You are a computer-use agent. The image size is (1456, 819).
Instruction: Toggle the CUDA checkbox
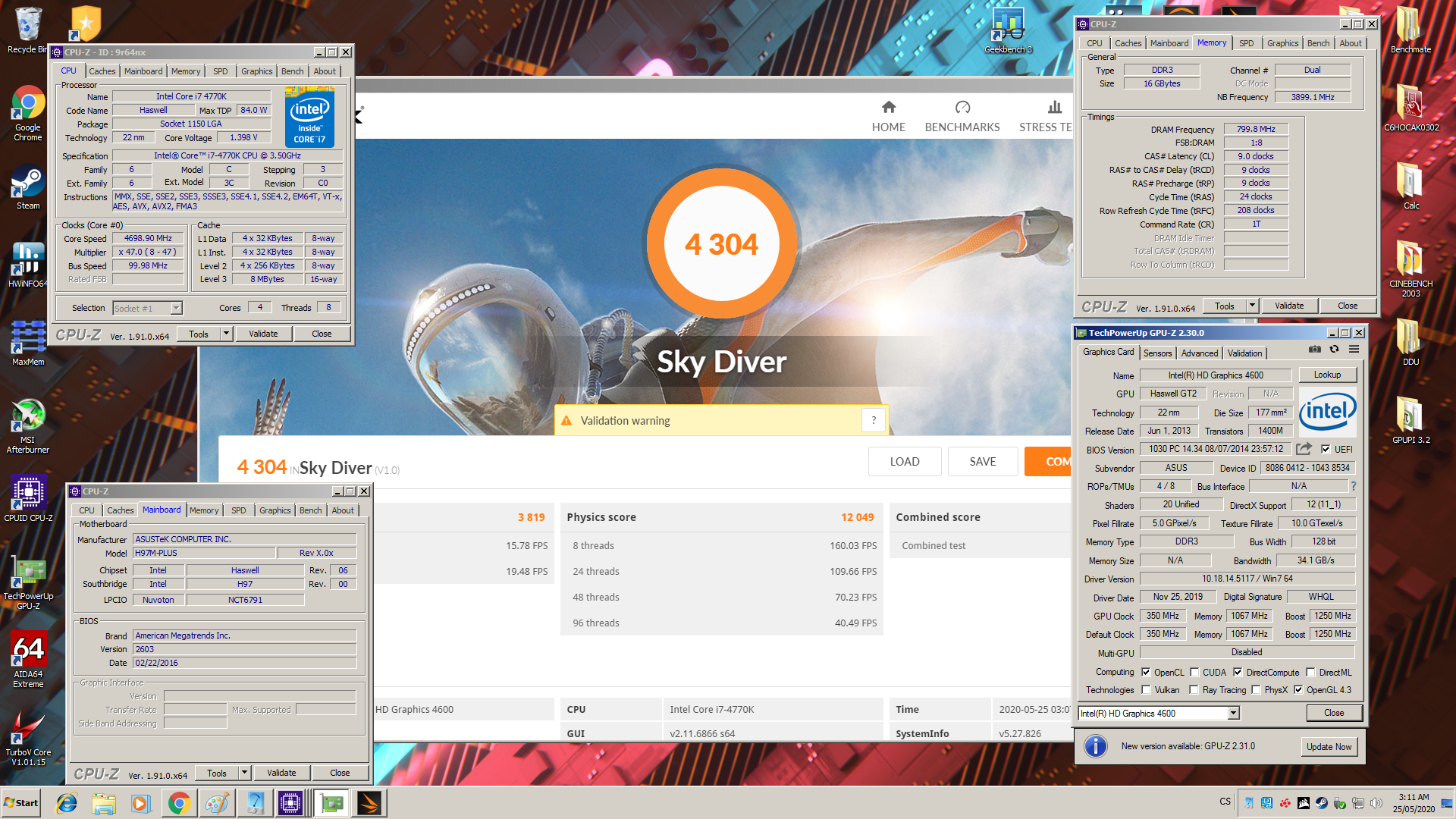click(1194, 672)
